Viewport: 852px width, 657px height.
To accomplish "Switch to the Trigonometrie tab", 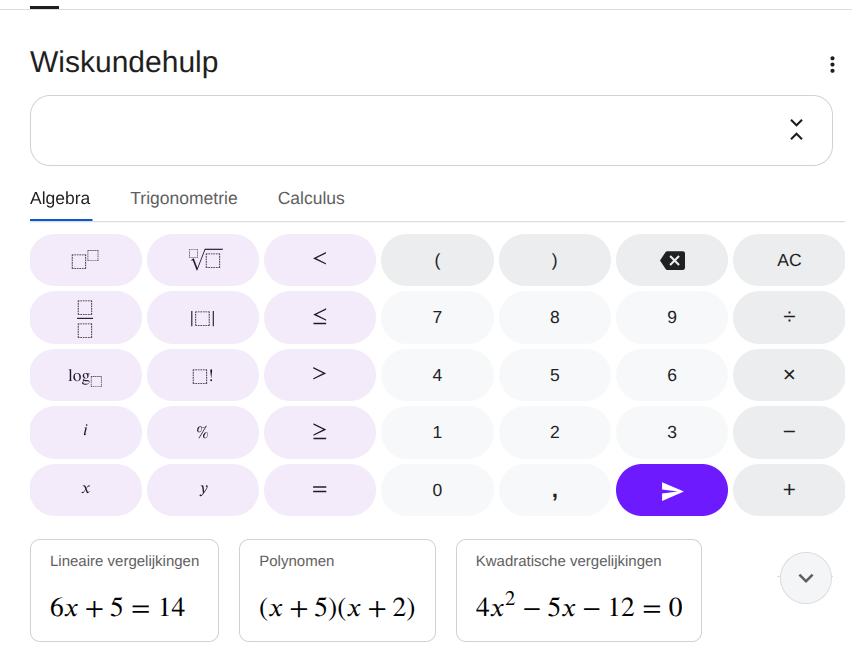I will [184, 198].
